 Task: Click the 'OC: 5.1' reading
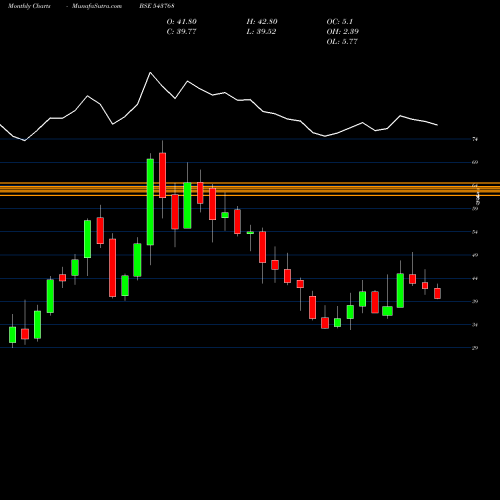[340, 22]
